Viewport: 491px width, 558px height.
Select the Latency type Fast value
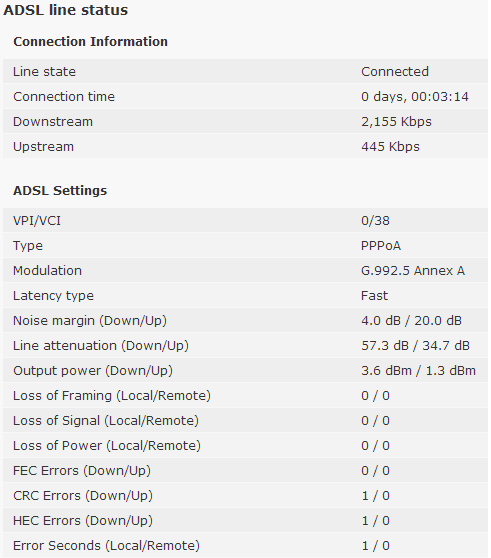374,296
